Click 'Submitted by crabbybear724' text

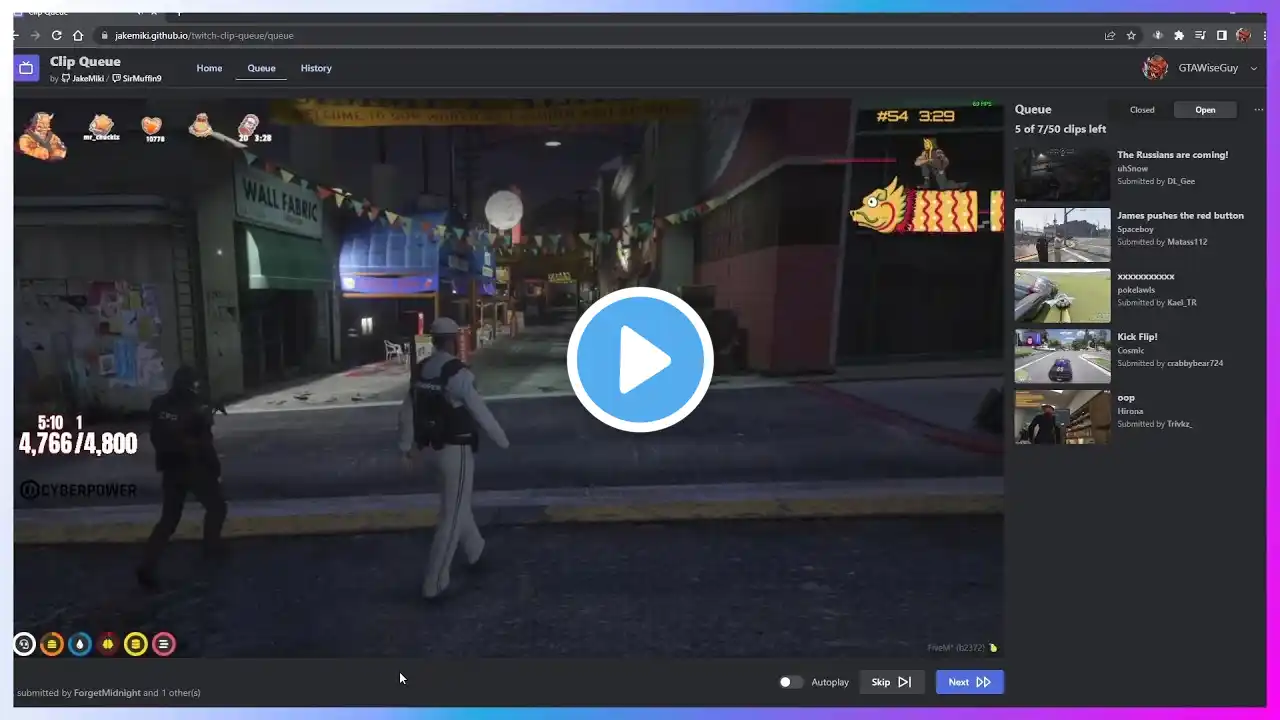(x=1170, y=363)
